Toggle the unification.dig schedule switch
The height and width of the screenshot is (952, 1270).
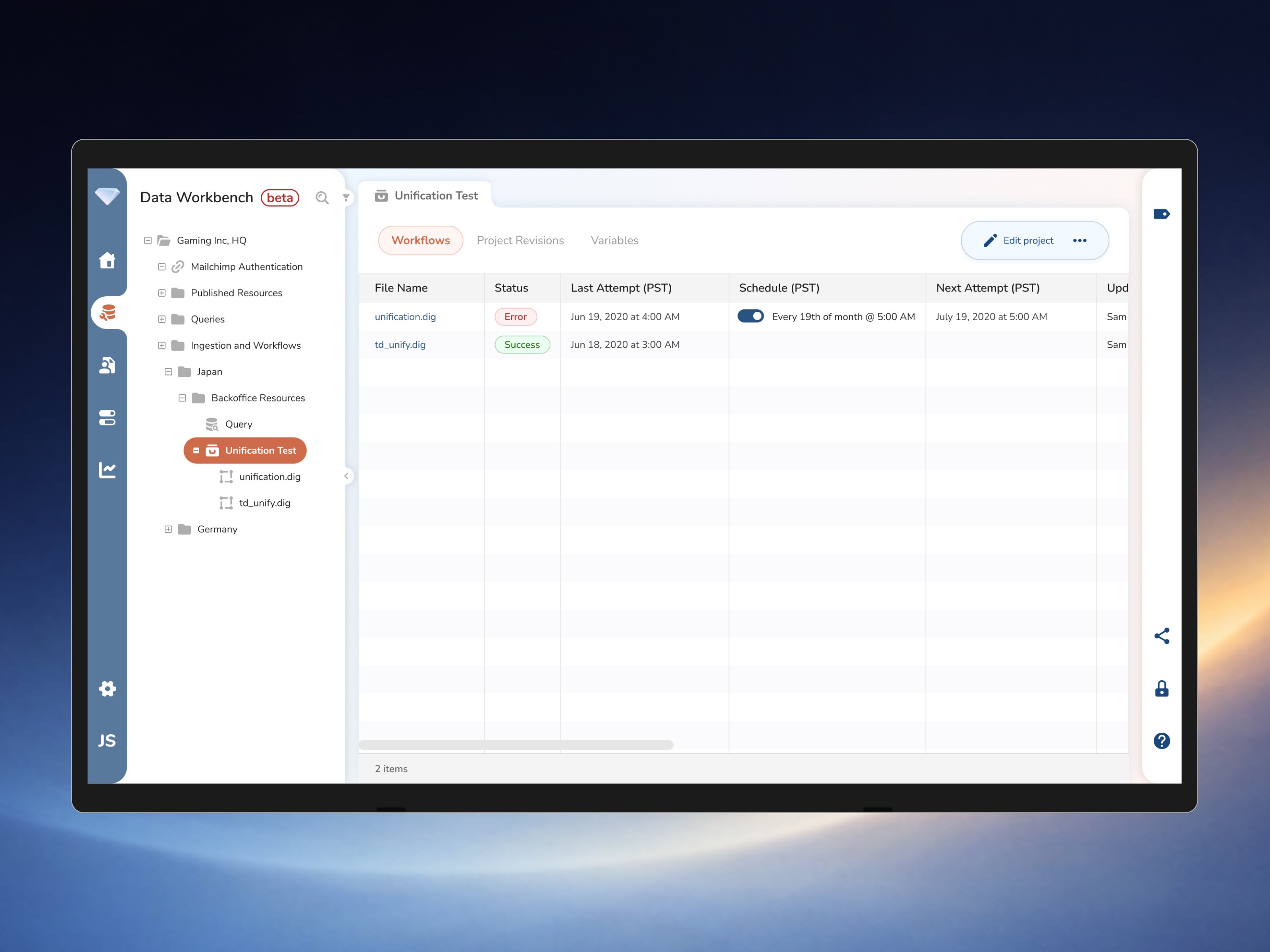point(750,316)
